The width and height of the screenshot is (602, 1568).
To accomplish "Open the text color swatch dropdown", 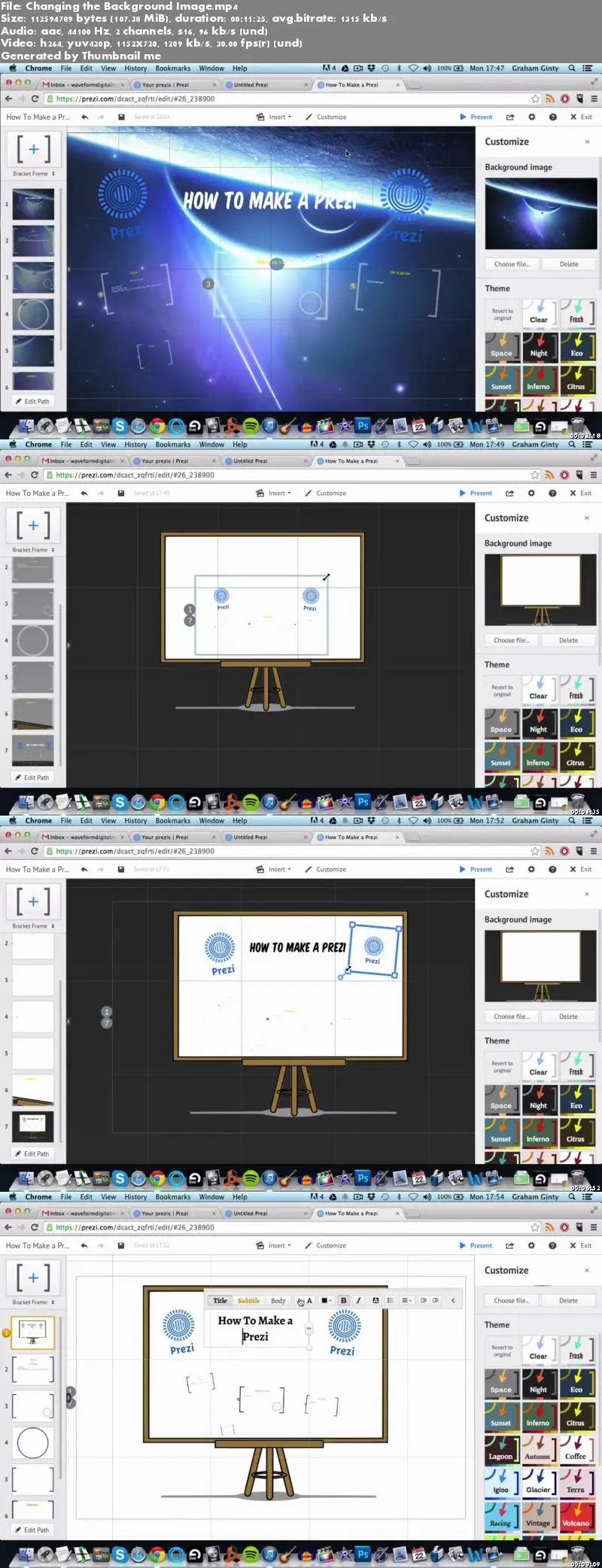I will click(326, 1300).
